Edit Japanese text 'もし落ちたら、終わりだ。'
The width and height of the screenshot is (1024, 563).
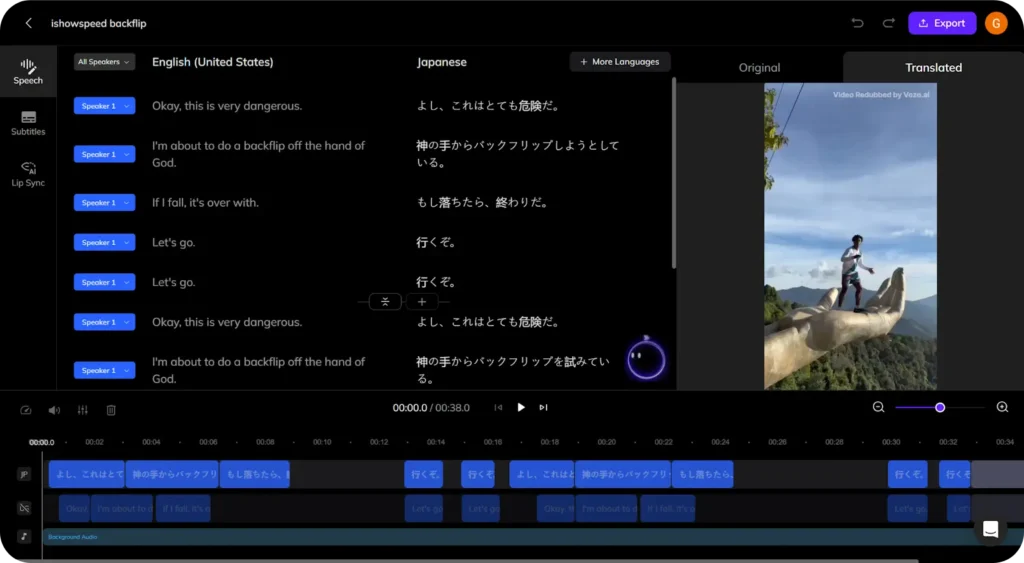click(x=483, y=202)
